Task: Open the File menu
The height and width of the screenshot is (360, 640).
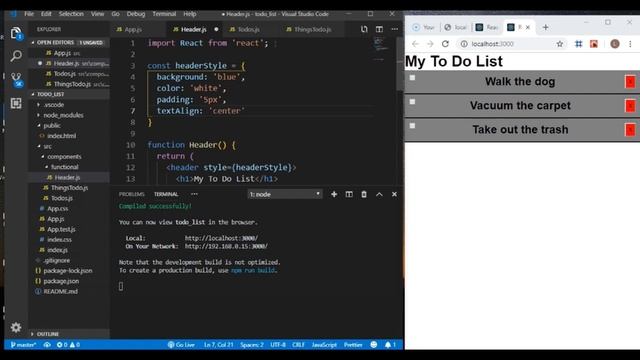Action: (x=29, y=14)
